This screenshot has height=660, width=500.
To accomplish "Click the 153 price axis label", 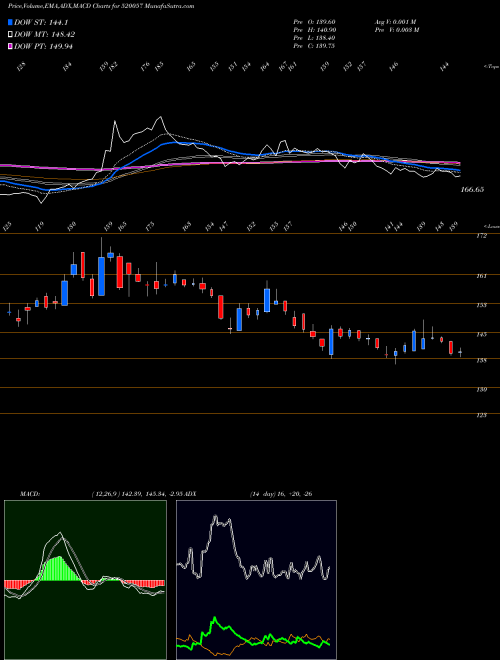I will point(482,305).
